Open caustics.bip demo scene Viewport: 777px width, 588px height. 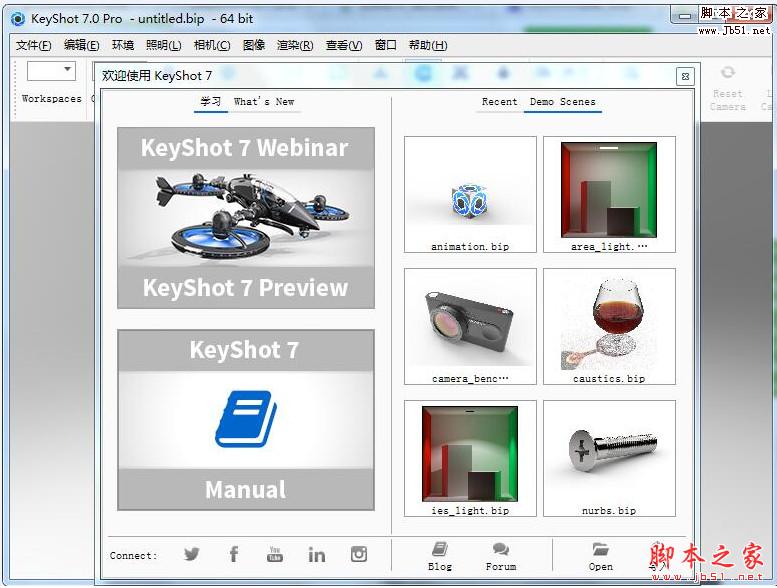point(609,326)
